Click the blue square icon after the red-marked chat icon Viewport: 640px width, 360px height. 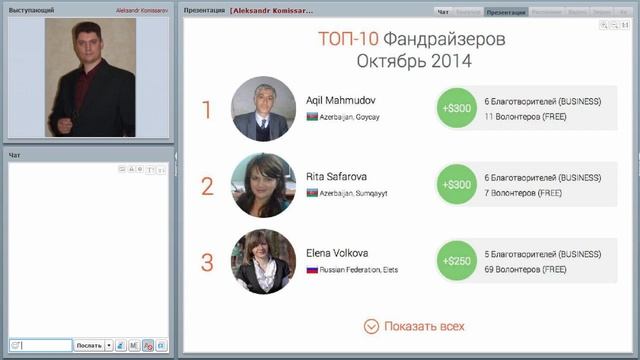tap(161, 346)
